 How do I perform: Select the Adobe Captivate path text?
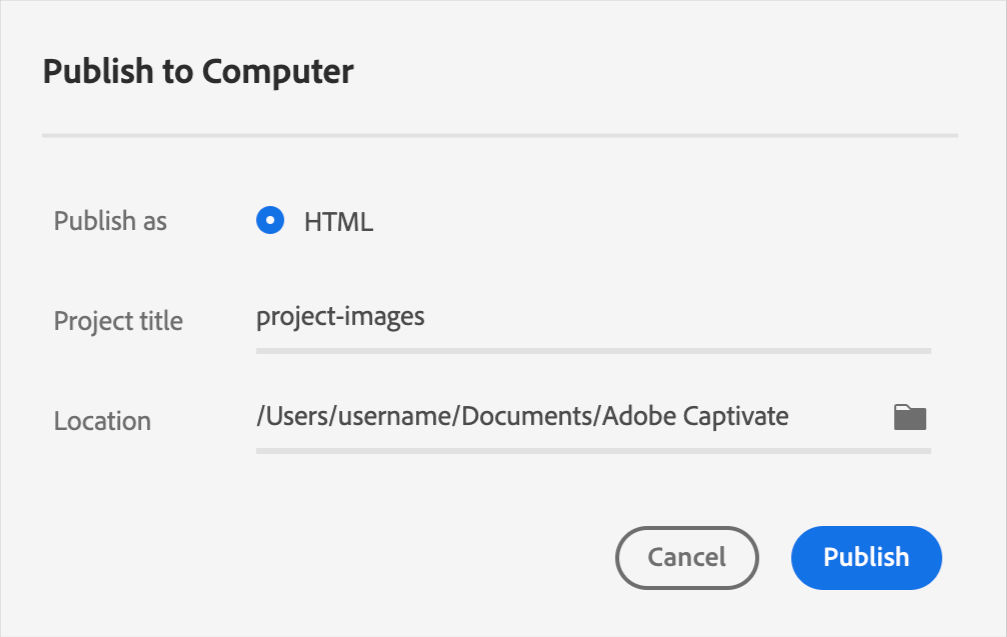click(x=522, y=416)
